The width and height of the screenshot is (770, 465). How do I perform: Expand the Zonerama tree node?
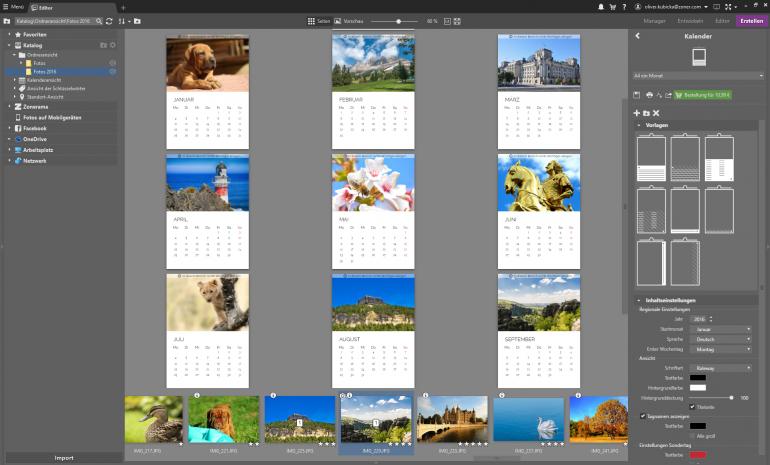click(x=9, y=107)
